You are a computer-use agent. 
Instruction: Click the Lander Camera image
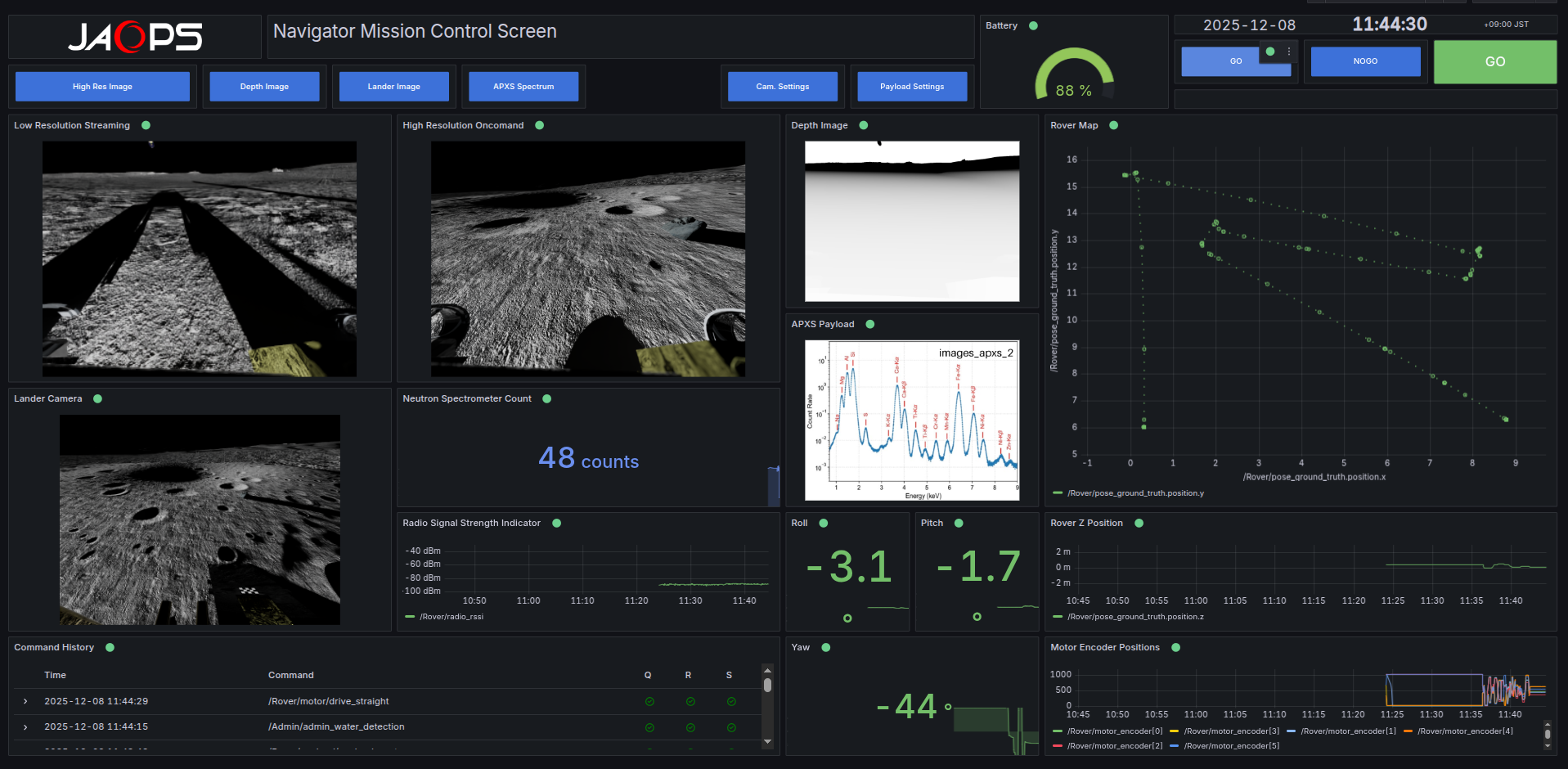click(x=200, y=519)
